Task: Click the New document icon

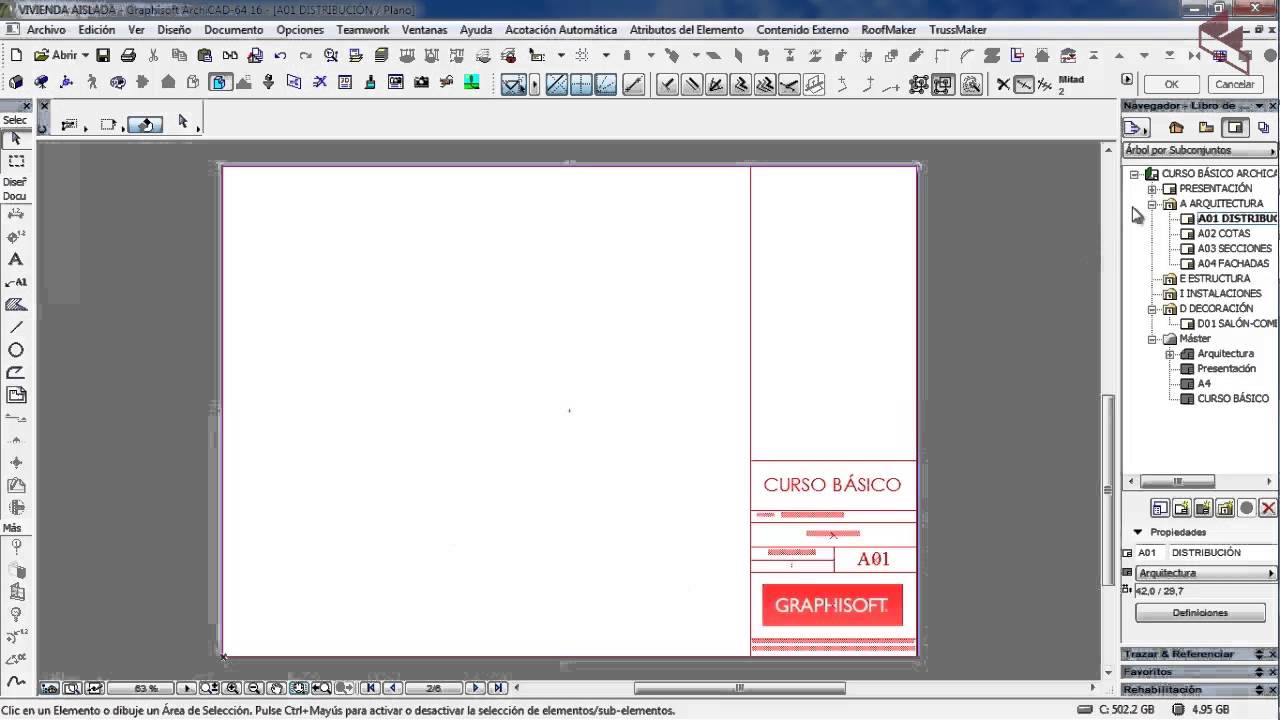Action: [x=15, y=55]
